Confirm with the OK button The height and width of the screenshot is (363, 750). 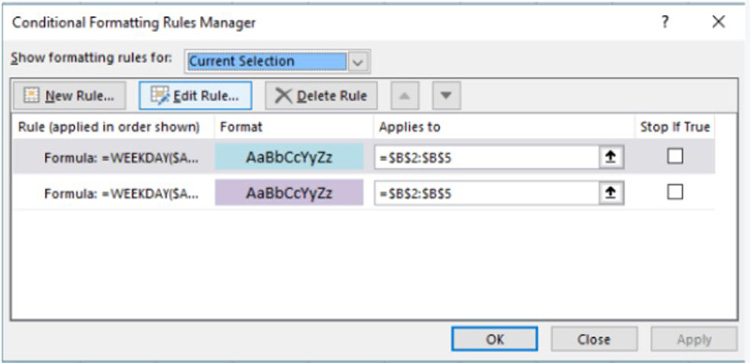pyautogui.click(x=495, y=339)
